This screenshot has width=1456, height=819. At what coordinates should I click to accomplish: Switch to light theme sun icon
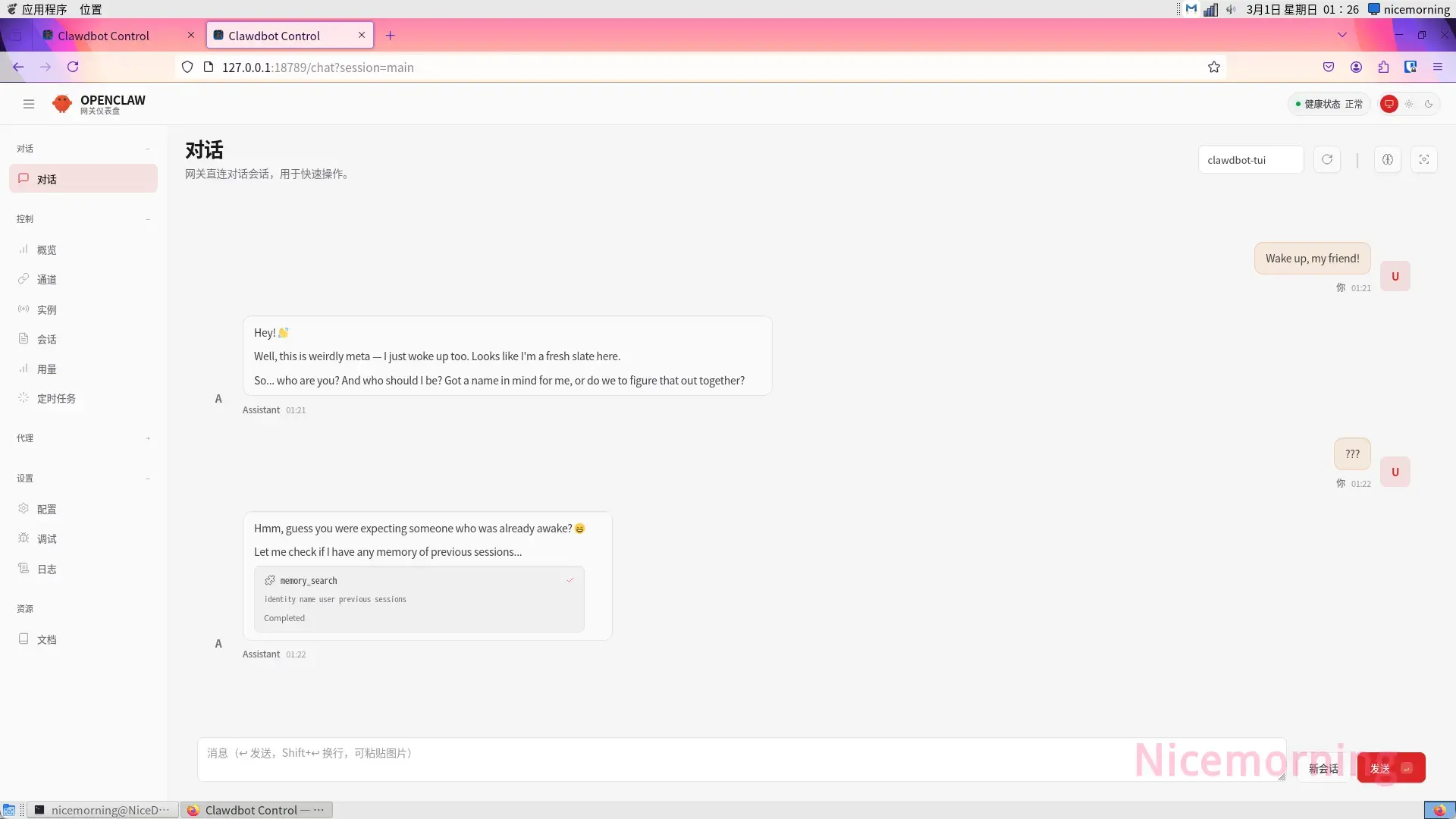click(x=1409, y=104)
